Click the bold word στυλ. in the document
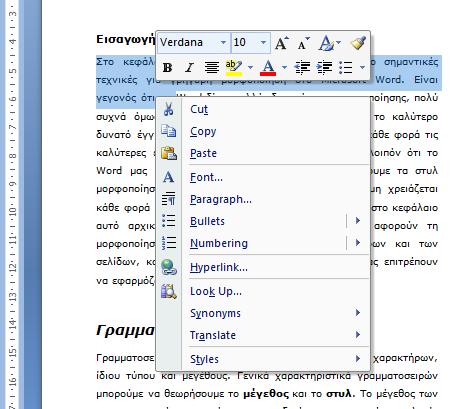The width and height of the screenshot is (453, 409). [x=340, y=394]
